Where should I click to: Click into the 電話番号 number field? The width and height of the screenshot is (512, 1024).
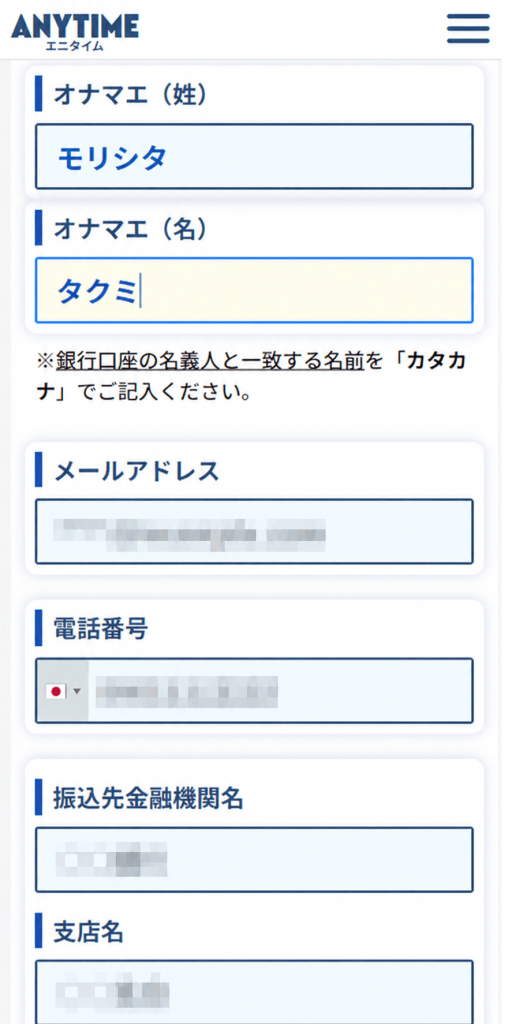[280, 691]
